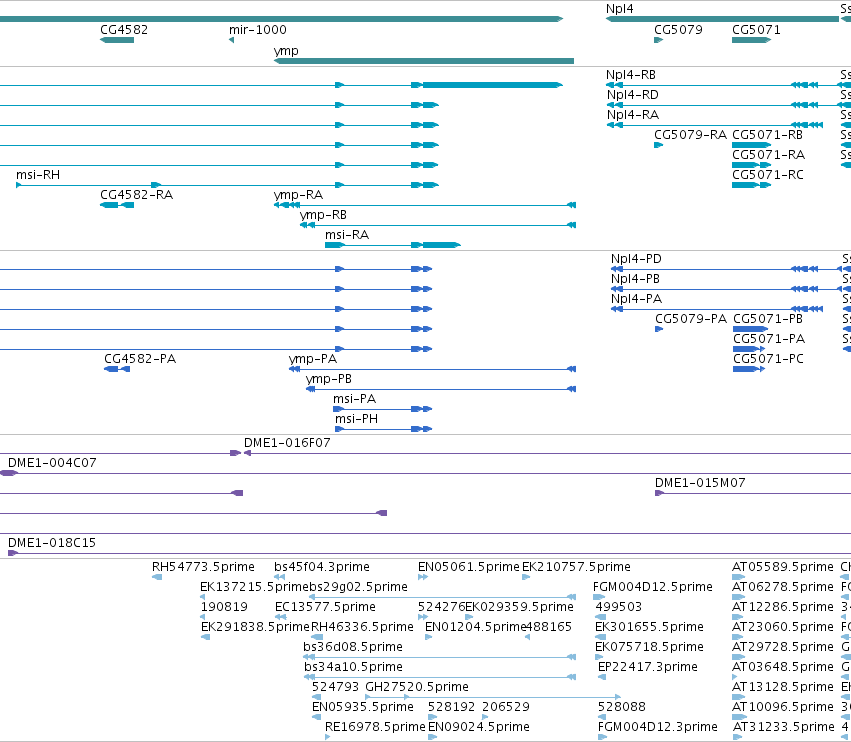Viewport: 851px width, 742px height.
Task: Click the CG5071-PA protein label
Action: [769, 339]
